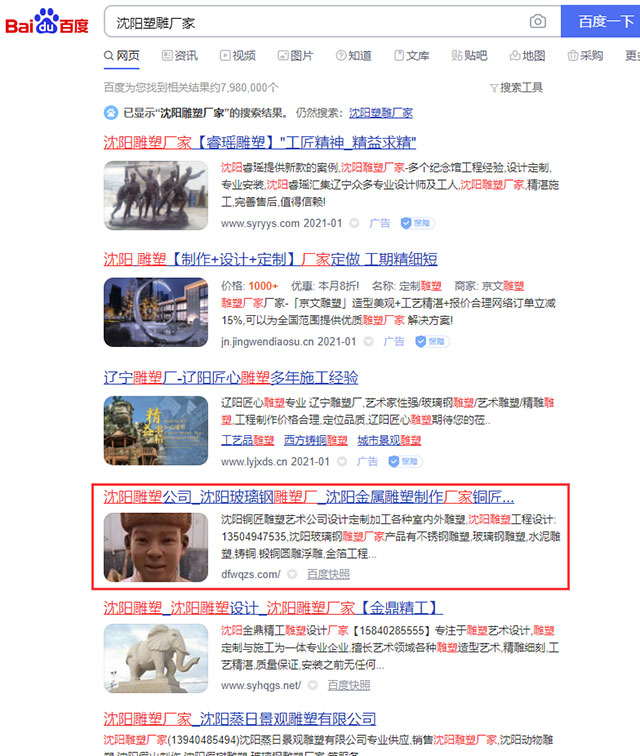Screen dimensions: 640x756
Task: Open the 搜索工具 filter
Action: click(x=516, y=88)
